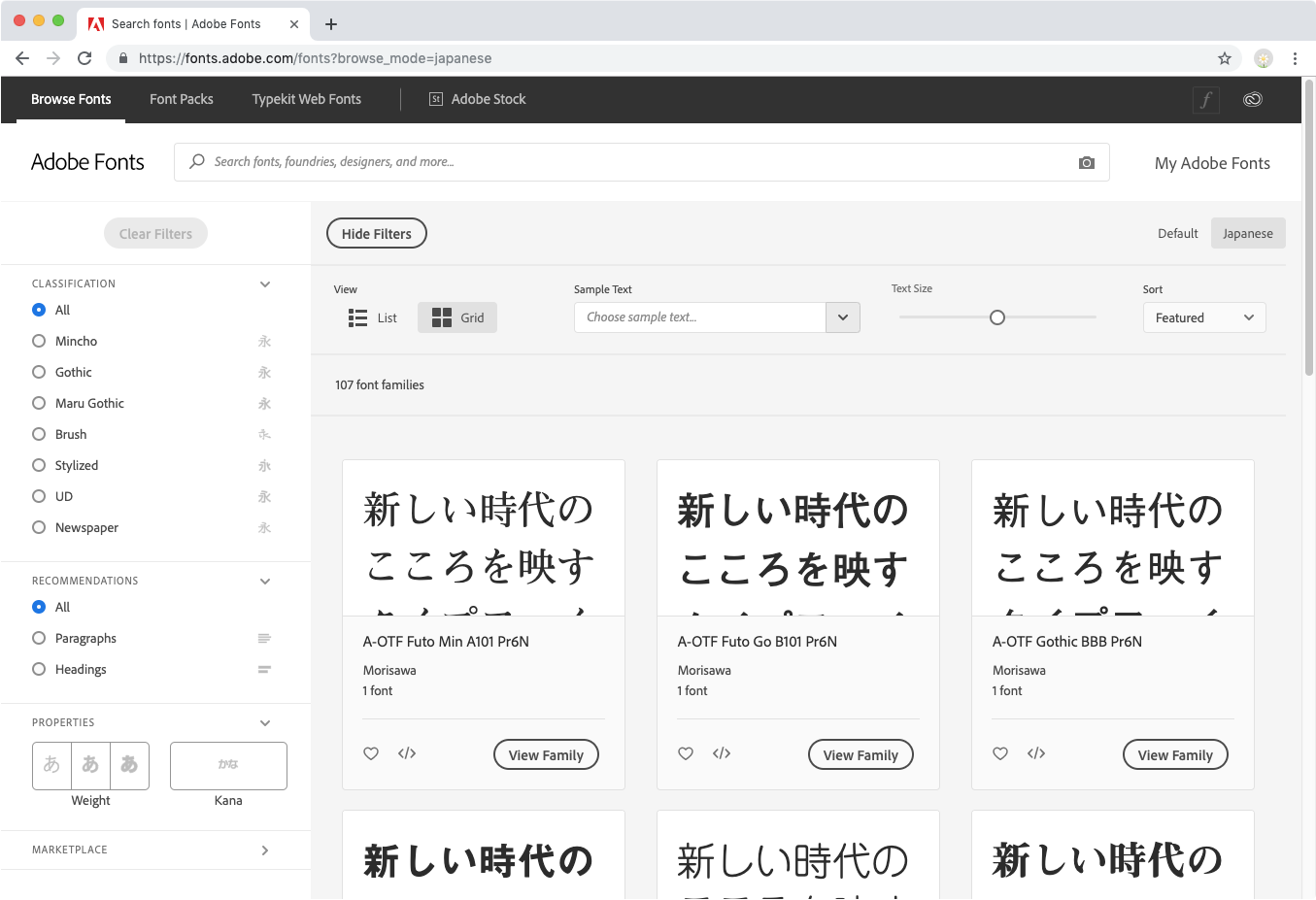Favorite A-OTF Gothic BBB Pr6N with heart
Screen dimensions: 1316x900
1000,753
